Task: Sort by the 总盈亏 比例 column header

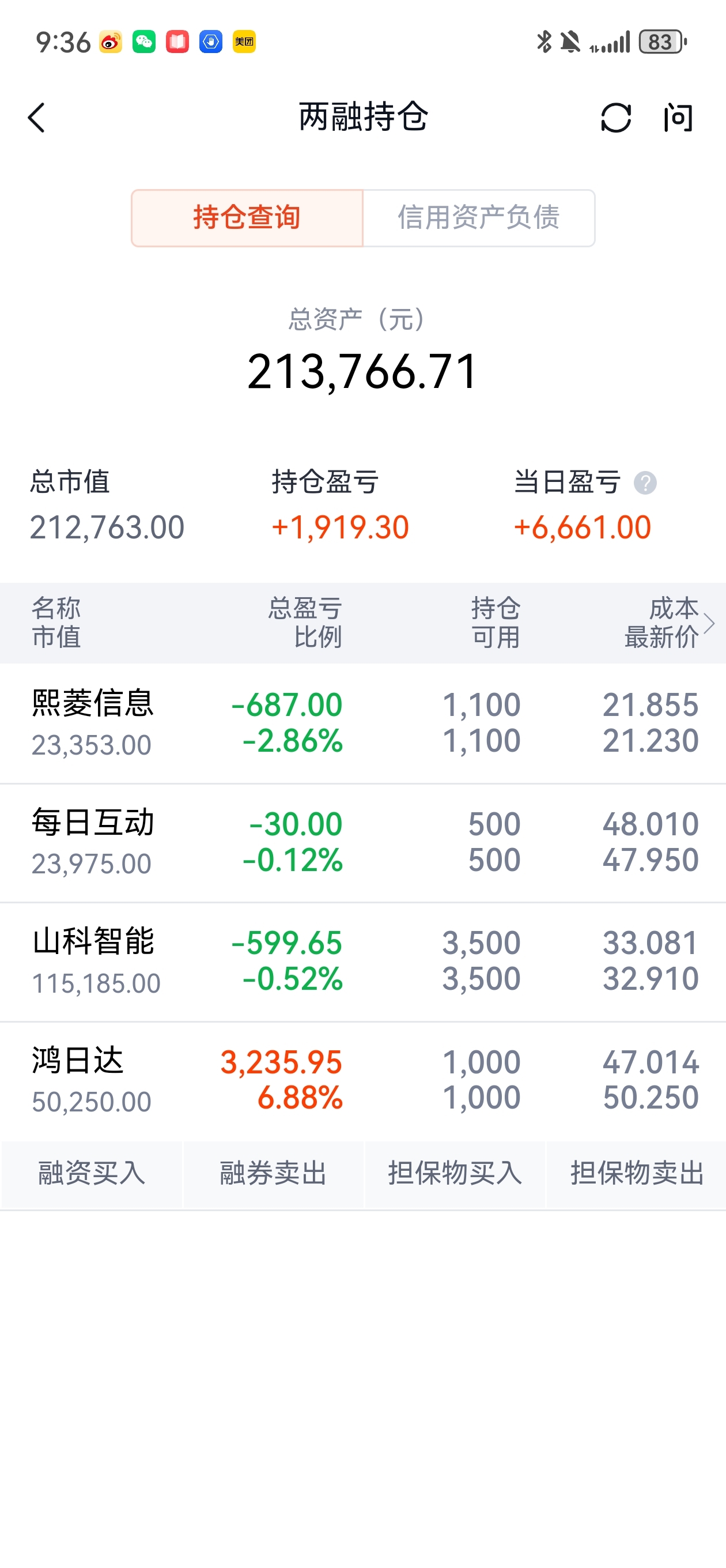Action: coord(305,623)
